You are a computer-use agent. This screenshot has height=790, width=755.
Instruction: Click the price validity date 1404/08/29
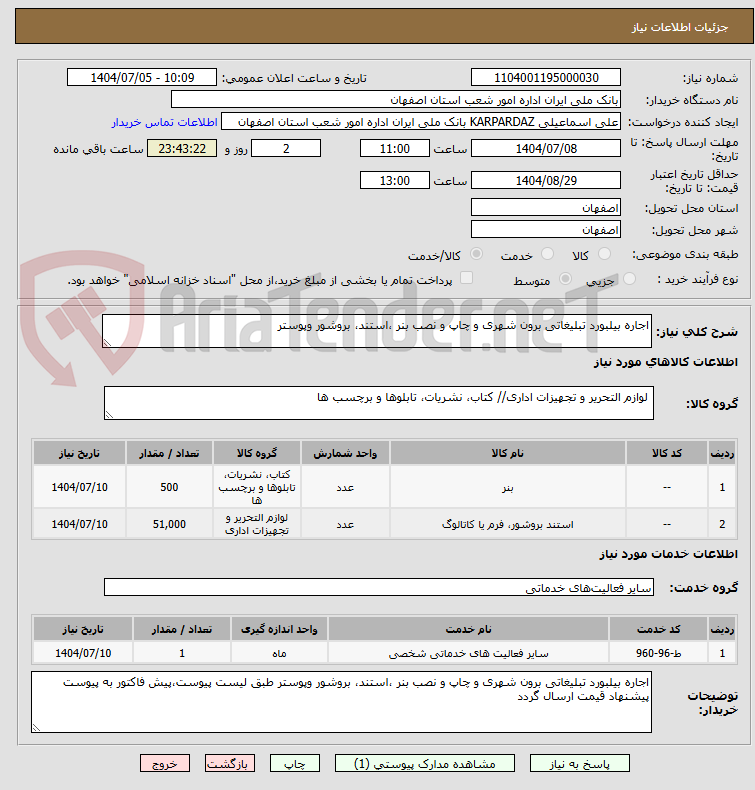click(x=546, y=180)
